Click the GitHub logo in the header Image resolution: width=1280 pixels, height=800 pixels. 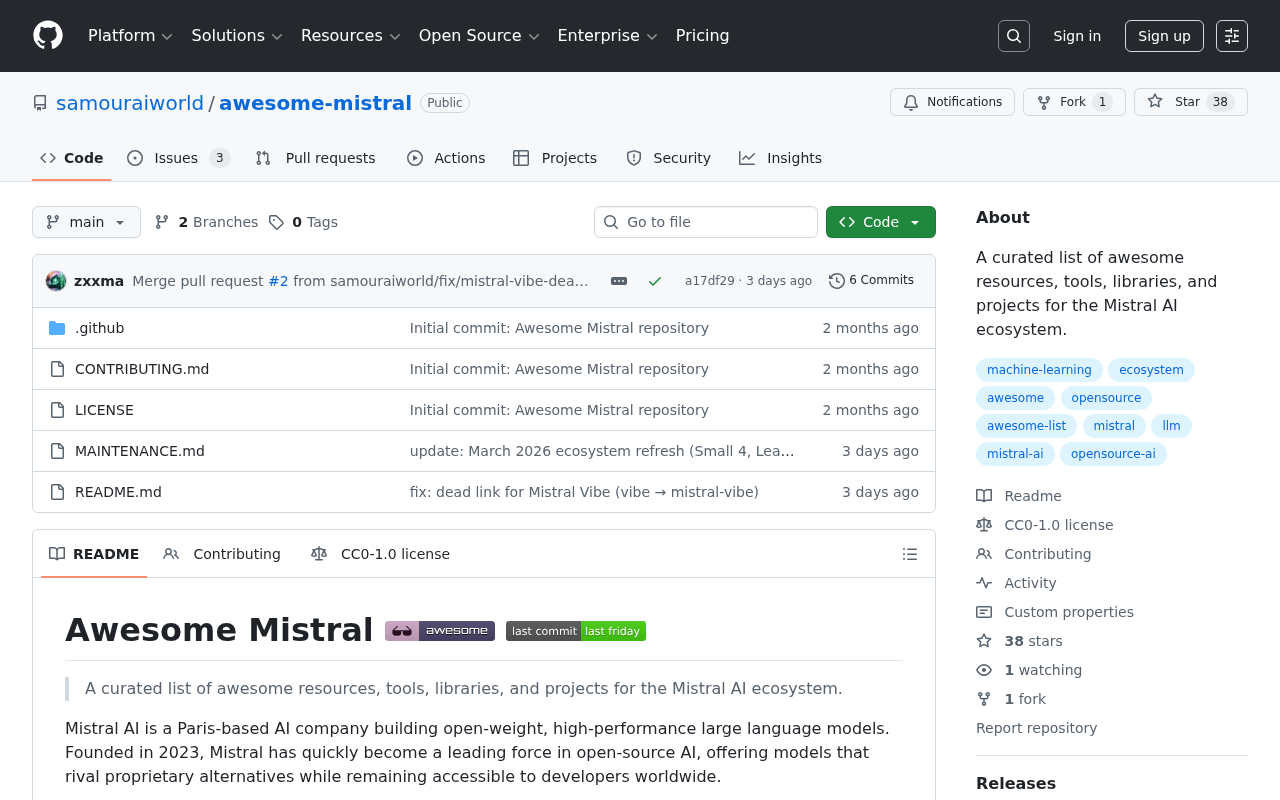pyautogui.click(x=47, y=36)
